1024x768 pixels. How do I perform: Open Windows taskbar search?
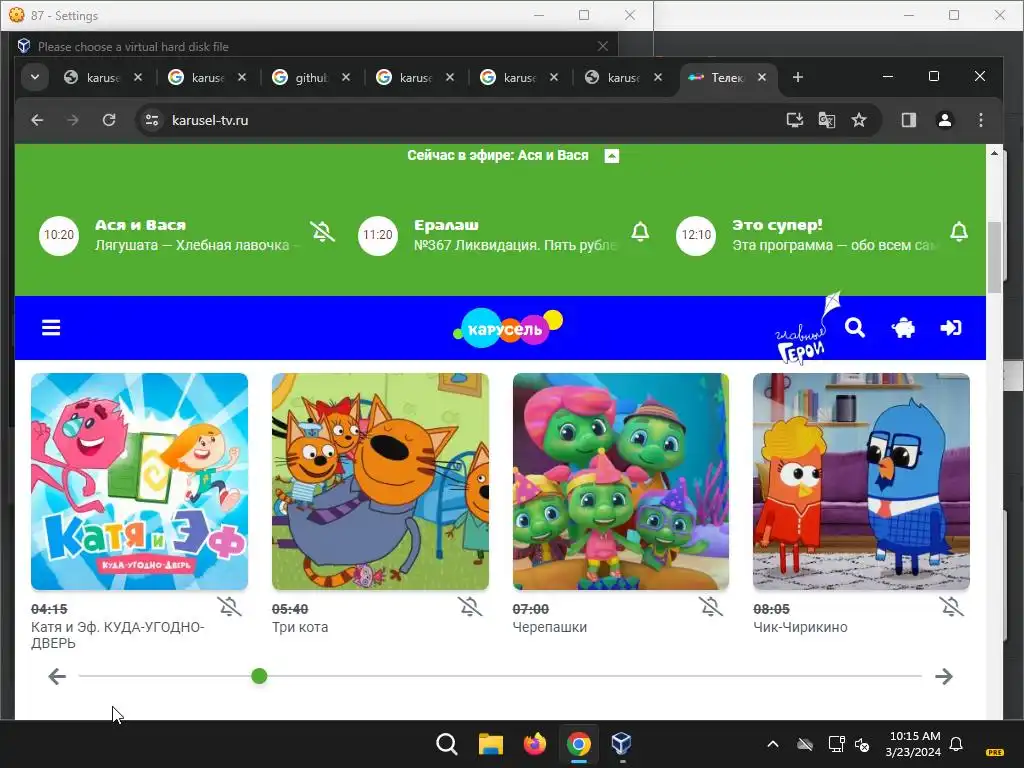[x=447, y=744]
